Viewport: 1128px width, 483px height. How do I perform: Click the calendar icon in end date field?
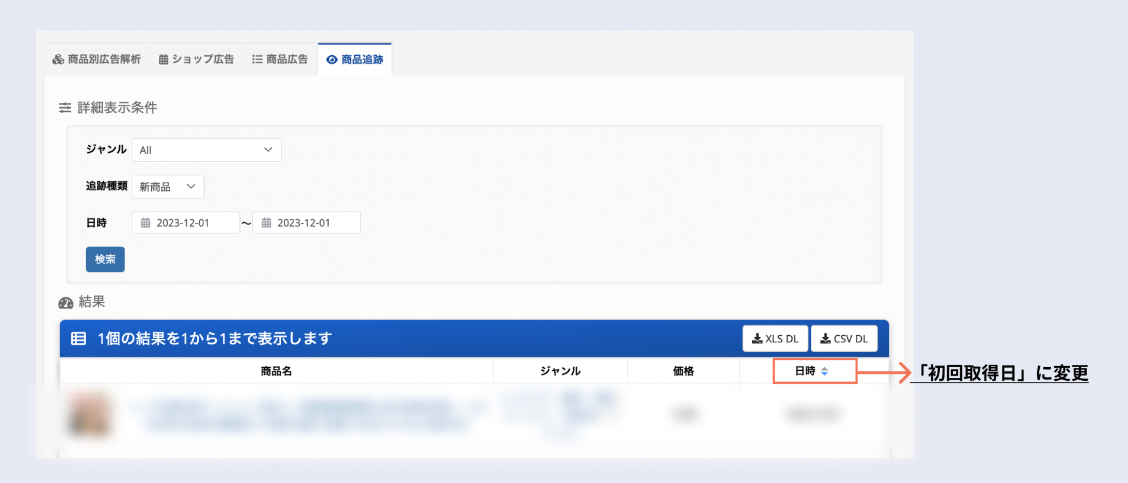(x=266, y=223)
